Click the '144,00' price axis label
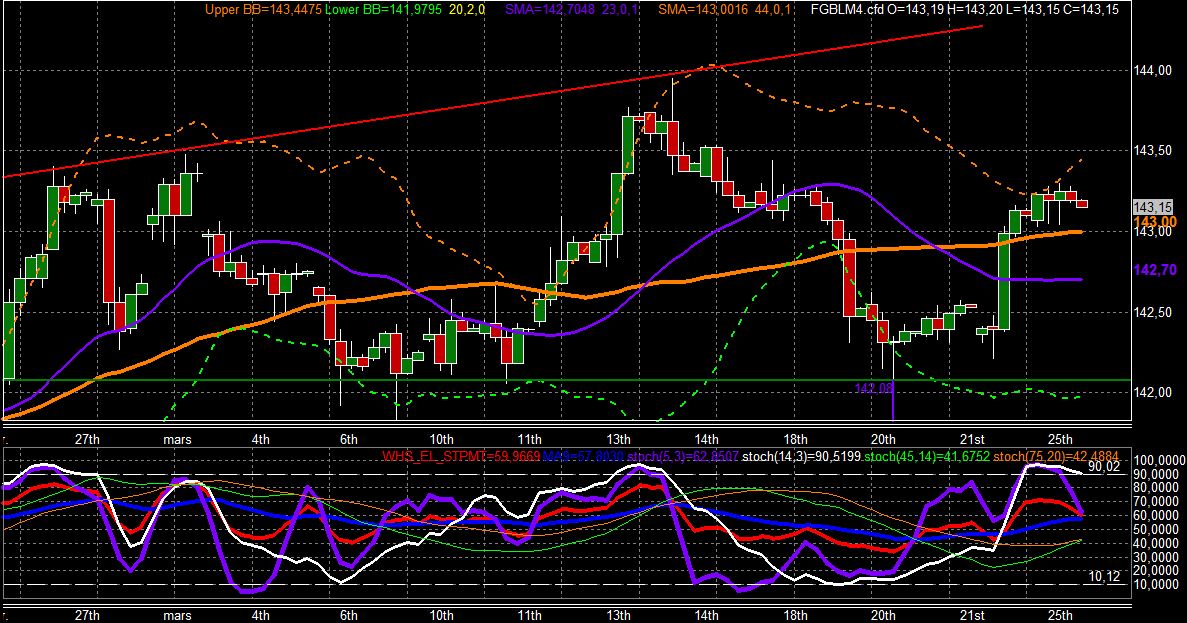The height and width of the screenshot is (623, 1187). point(1153,70)
